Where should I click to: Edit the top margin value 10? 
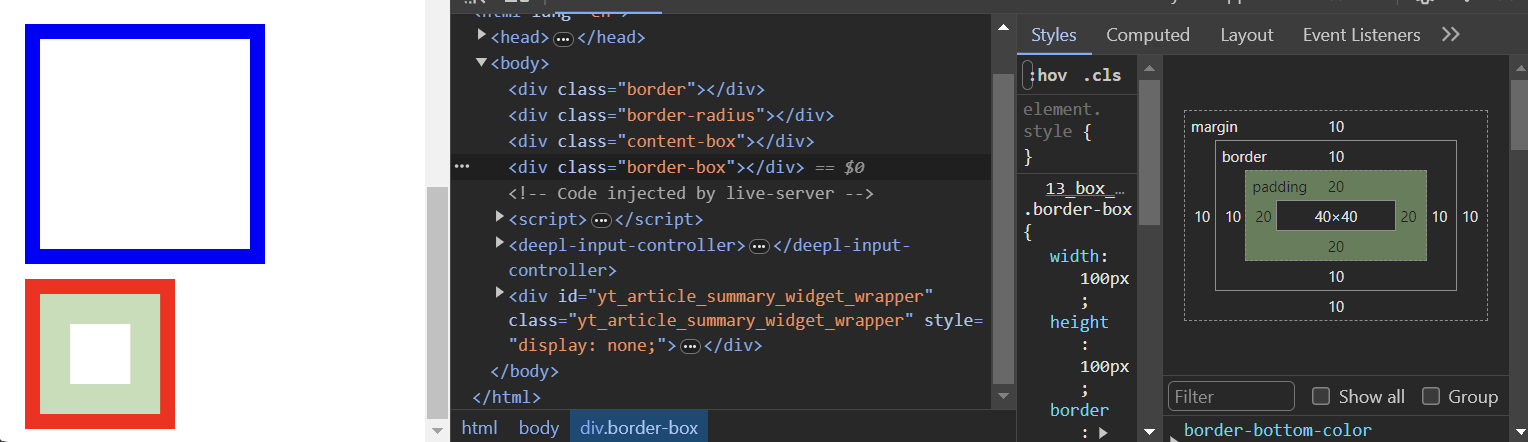click(1336, 127)
